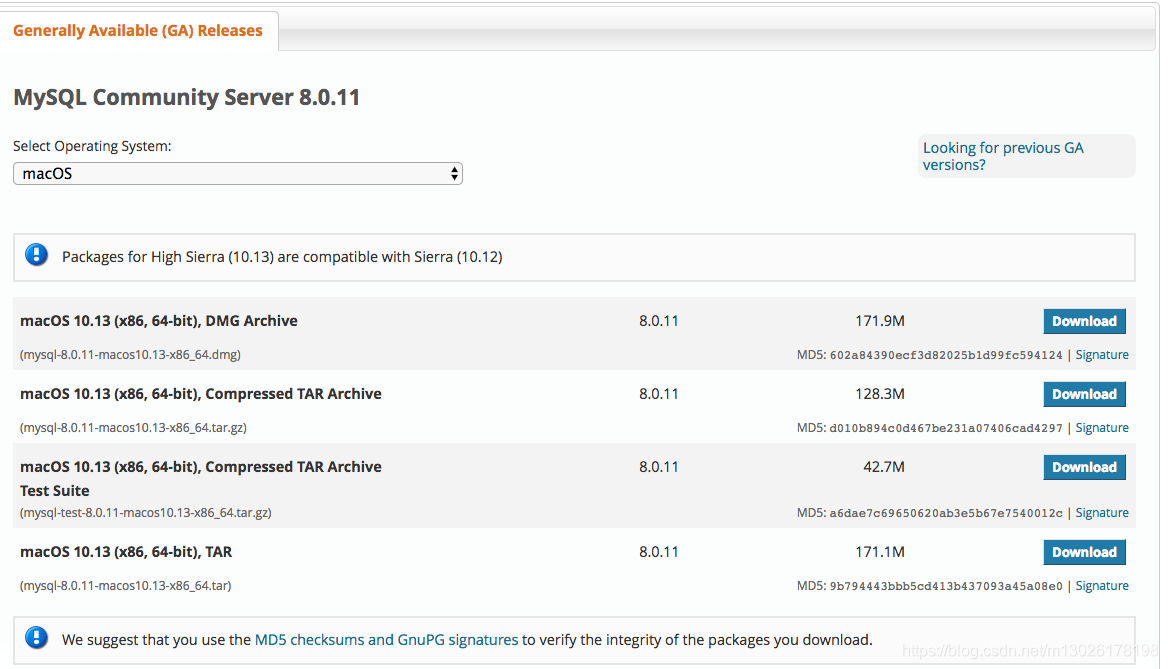The image size is (1168, 669).
Task: Download the 171.1M TAR package
Action: pyautogui.click(x=1084, y=552)
